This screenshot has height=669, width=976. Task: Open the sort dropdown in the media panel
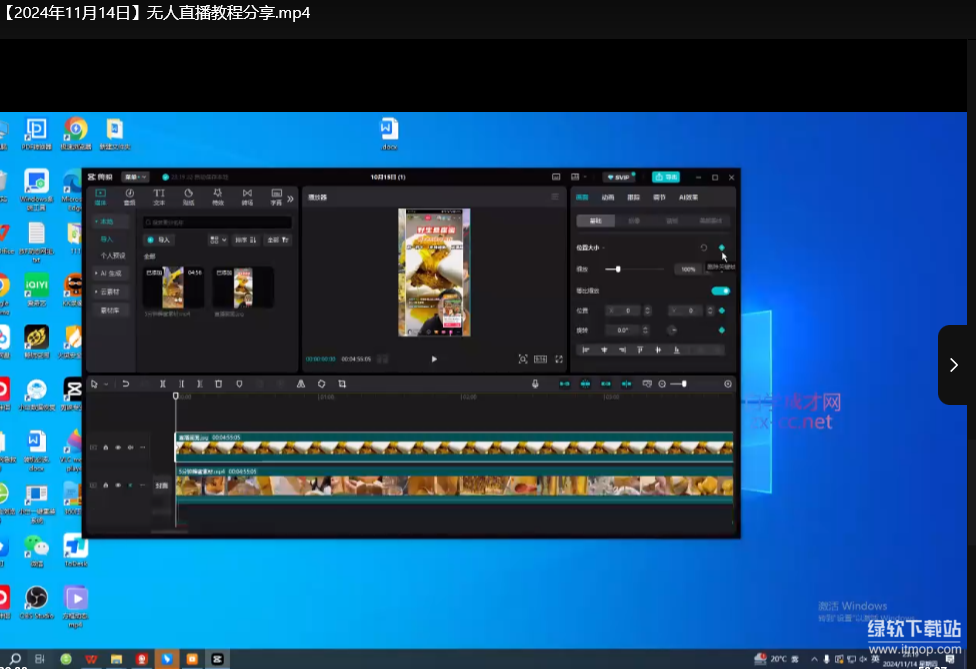(245, 240)
